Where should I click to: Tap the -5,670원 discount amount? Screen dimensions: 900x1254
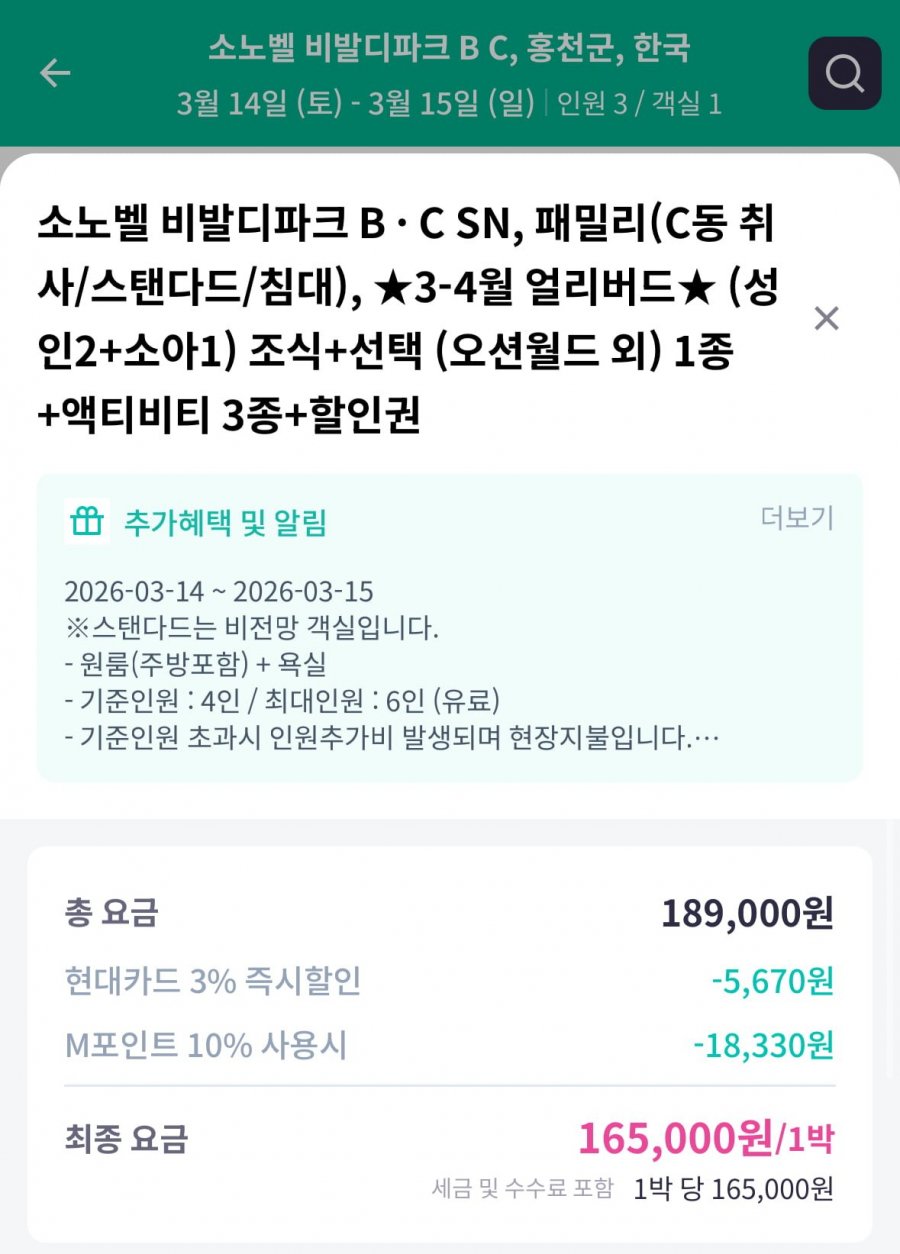click(771, 981)
